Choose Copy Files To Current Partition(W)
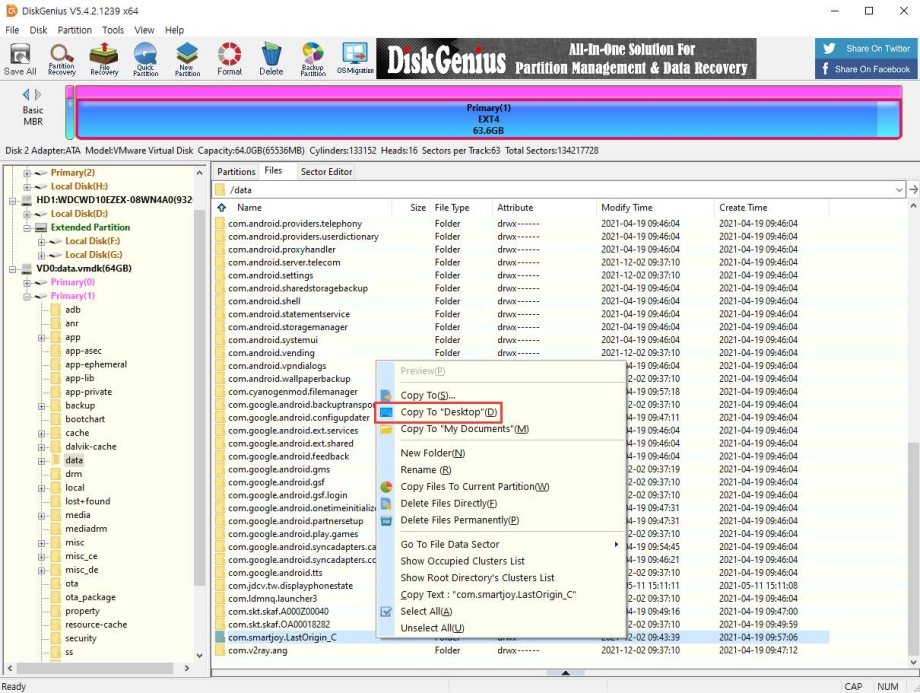 [475, 486]
